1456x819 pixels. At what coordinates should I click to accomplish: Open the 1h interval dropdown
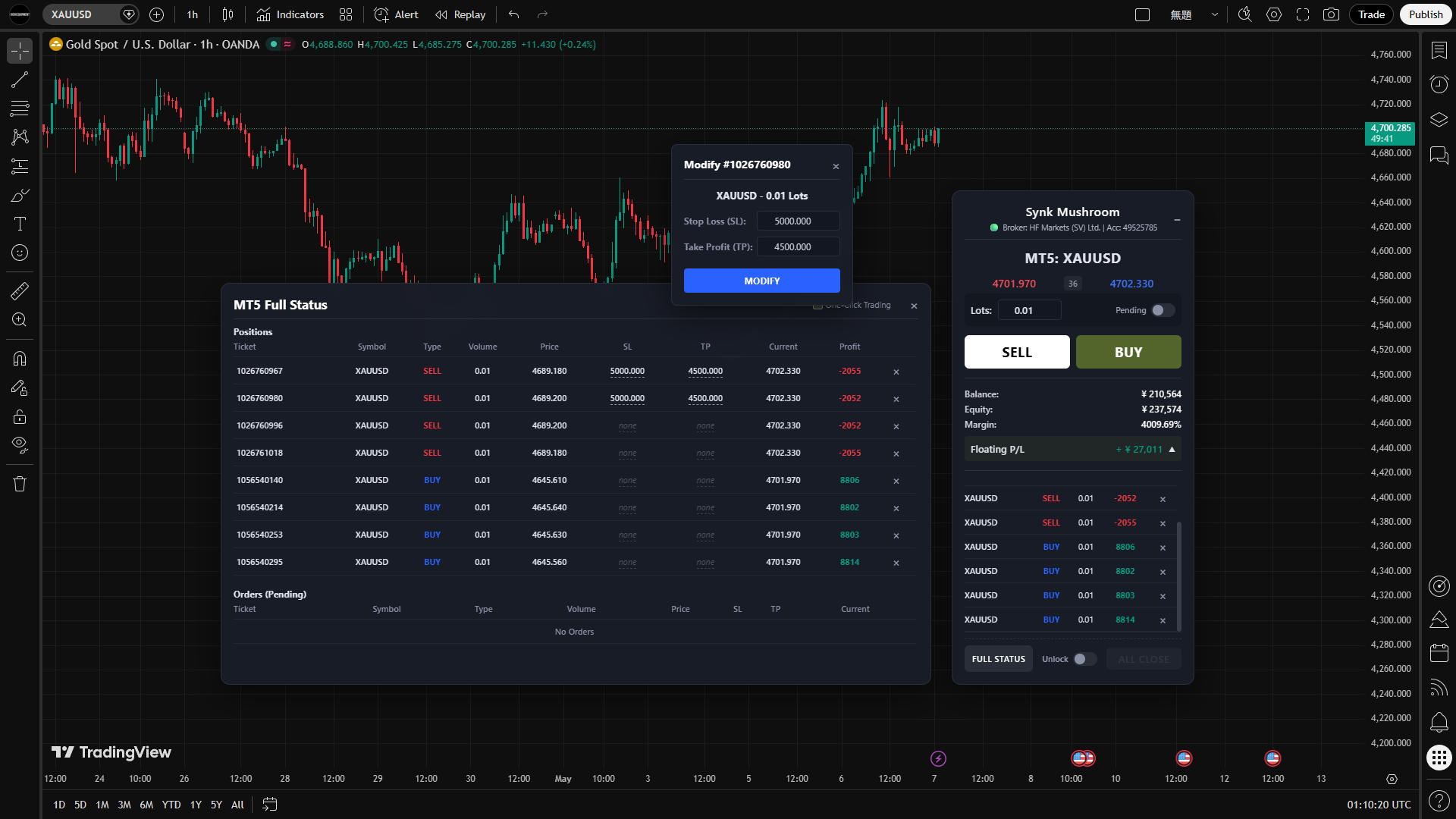193,14
